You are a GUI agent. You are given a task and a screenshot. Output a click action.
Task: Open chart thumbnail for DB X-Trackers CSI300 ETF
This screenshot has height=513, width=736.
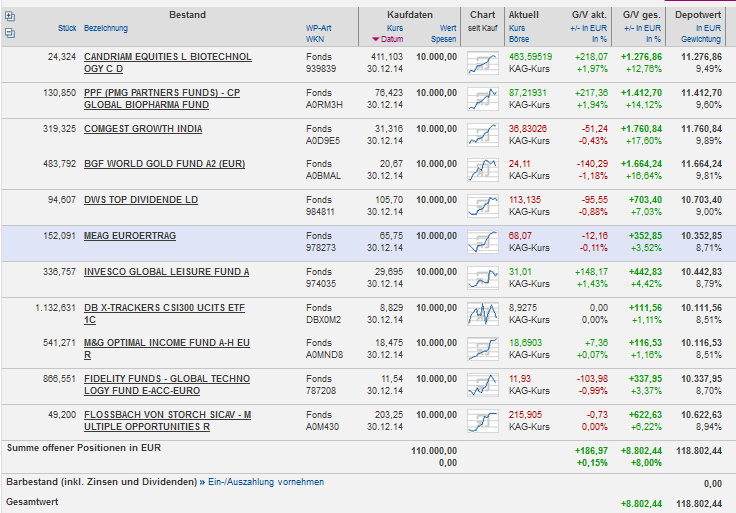tap(483, 314)
